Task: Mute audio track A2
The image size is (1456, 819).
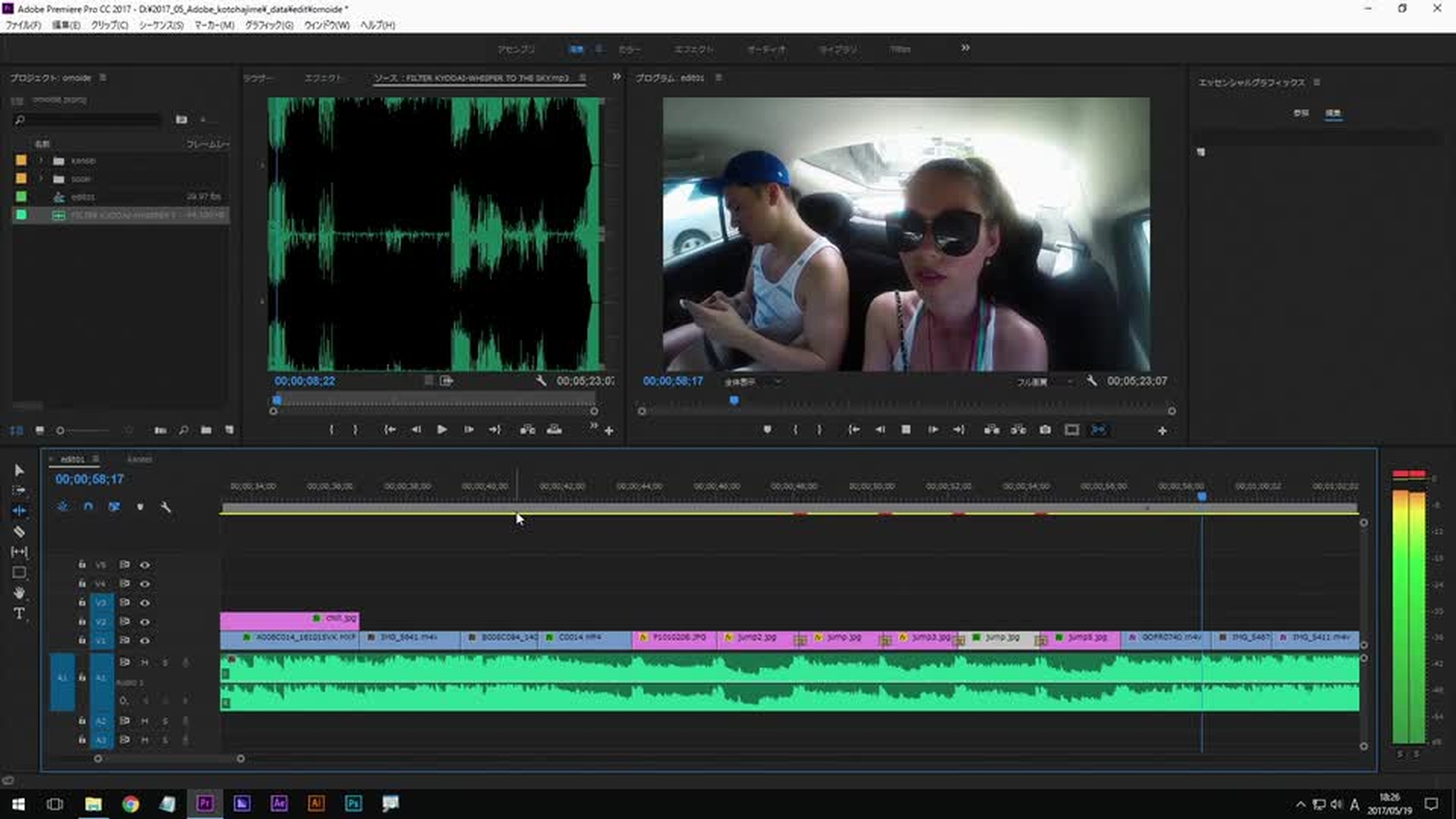Action: click(x=144, y=720)
